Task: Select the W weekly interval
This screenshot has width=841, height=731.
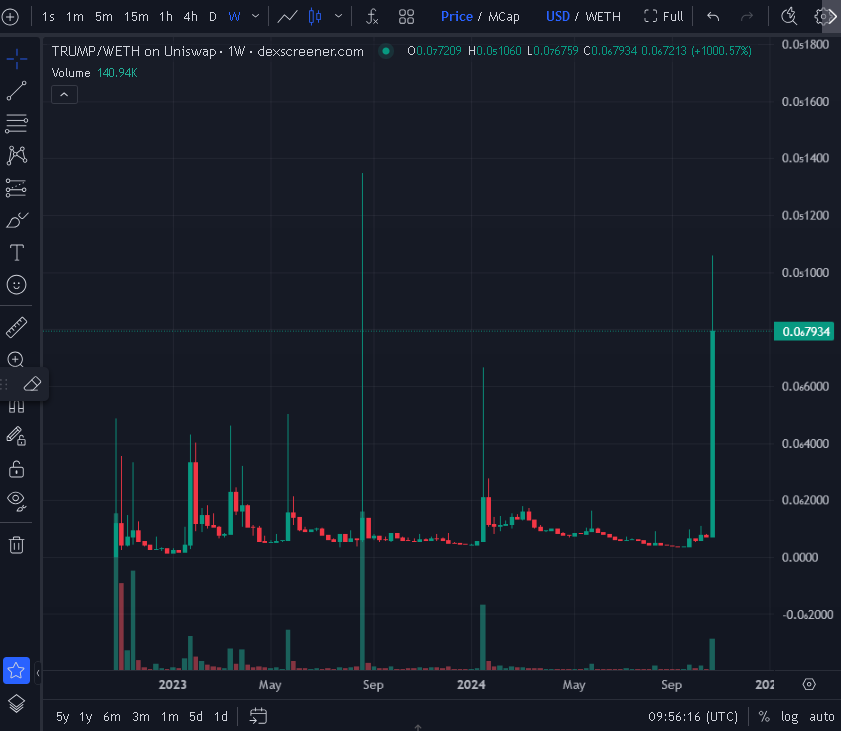Action: point(234,17)
